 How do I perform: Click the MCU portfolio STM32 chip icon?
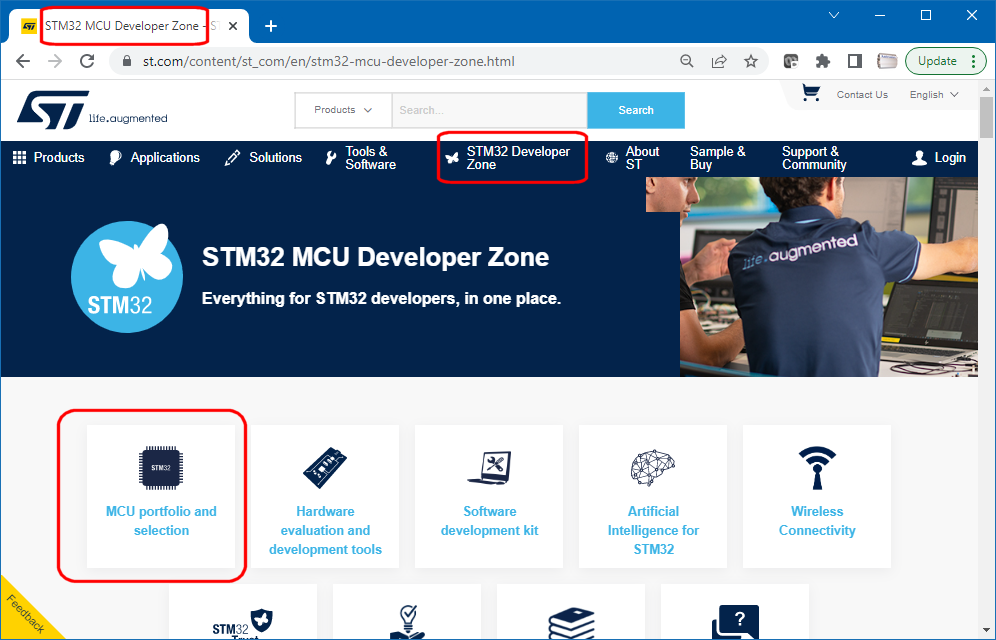[161, 468]
